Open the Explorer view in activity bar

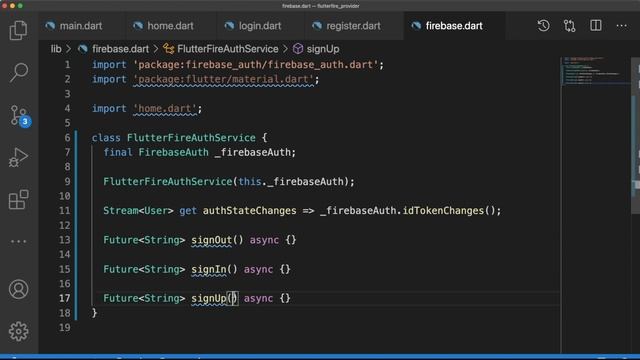tap(18, 30)
